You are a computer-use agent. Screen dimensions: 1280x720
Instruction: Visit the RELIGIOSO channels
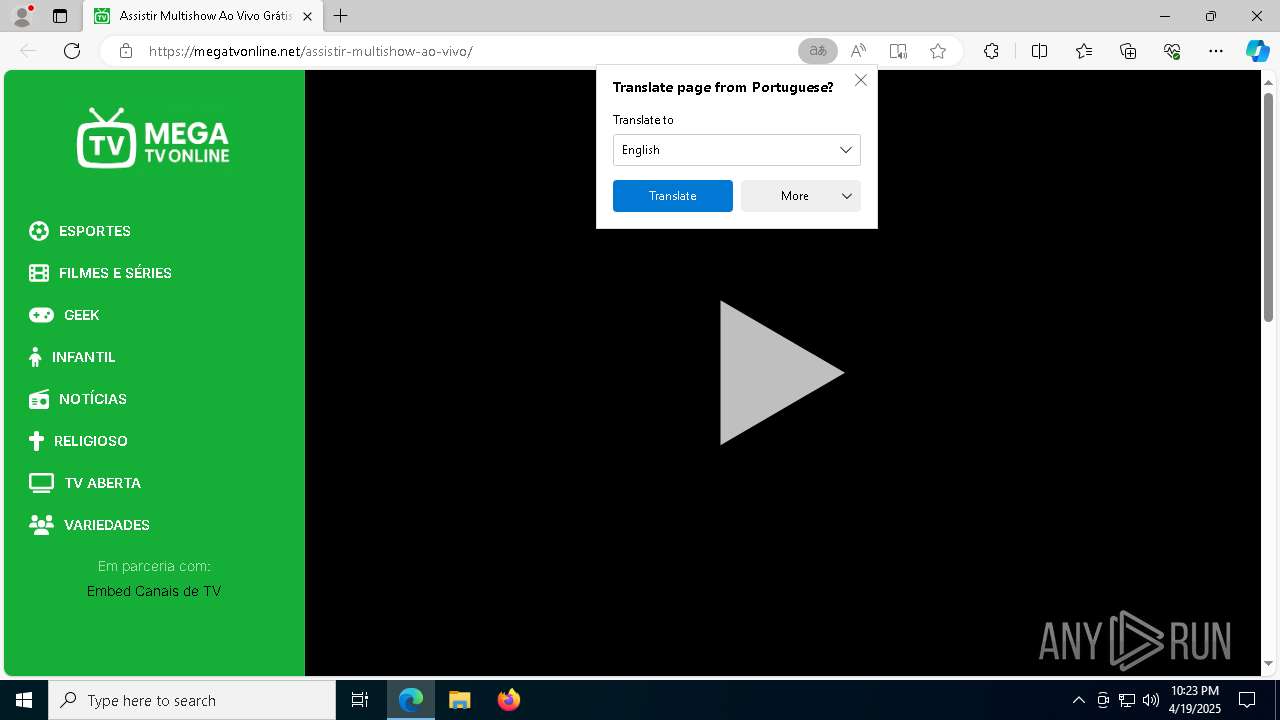coord(91,441)
